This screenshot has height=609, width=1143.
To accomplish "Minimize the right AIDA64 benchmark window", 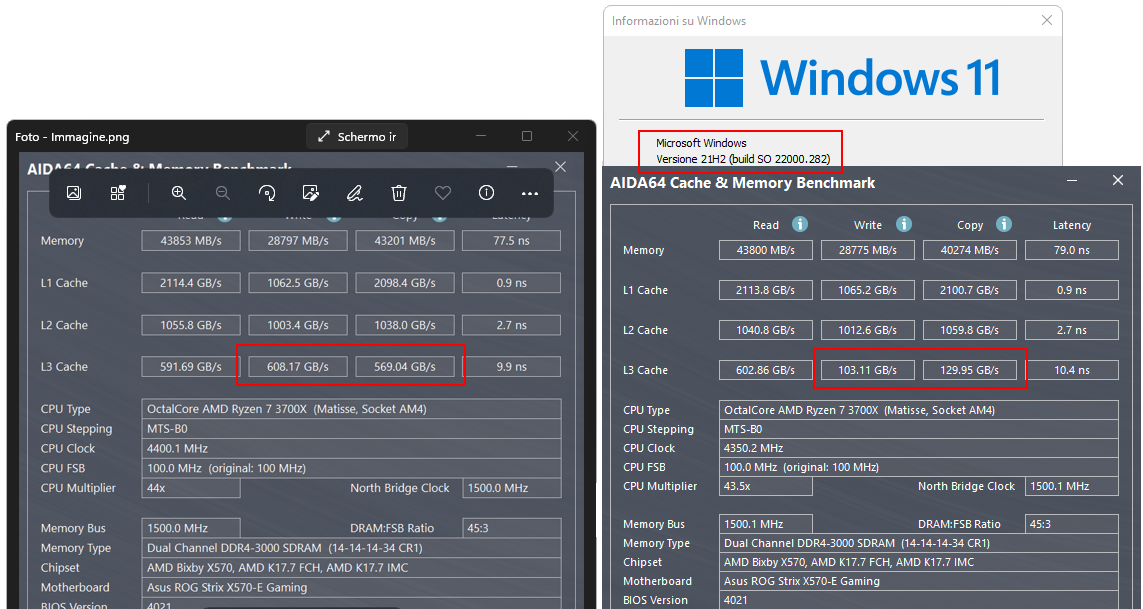I will coord(1072,180).
